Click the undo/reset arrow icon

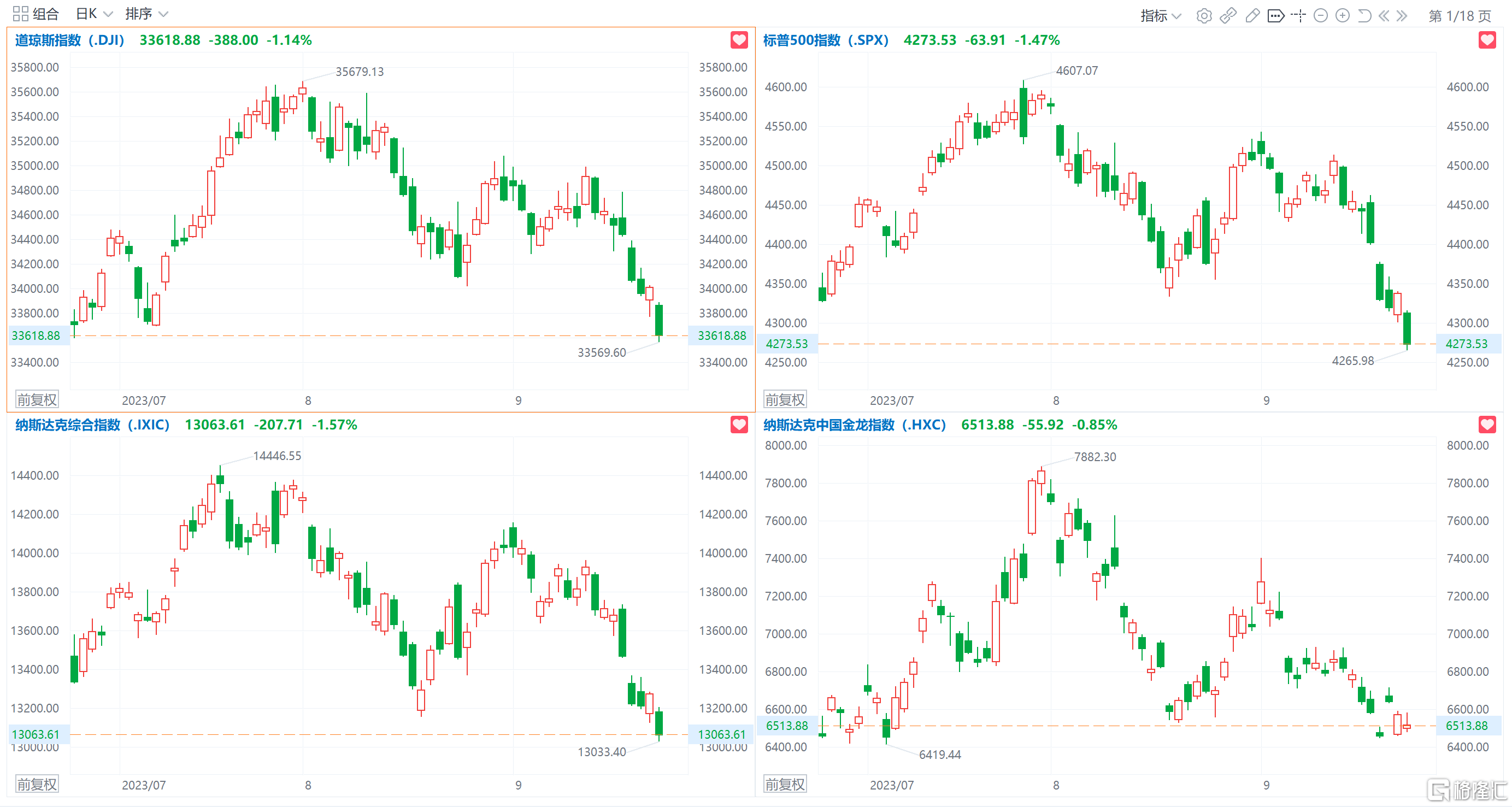1364,16
